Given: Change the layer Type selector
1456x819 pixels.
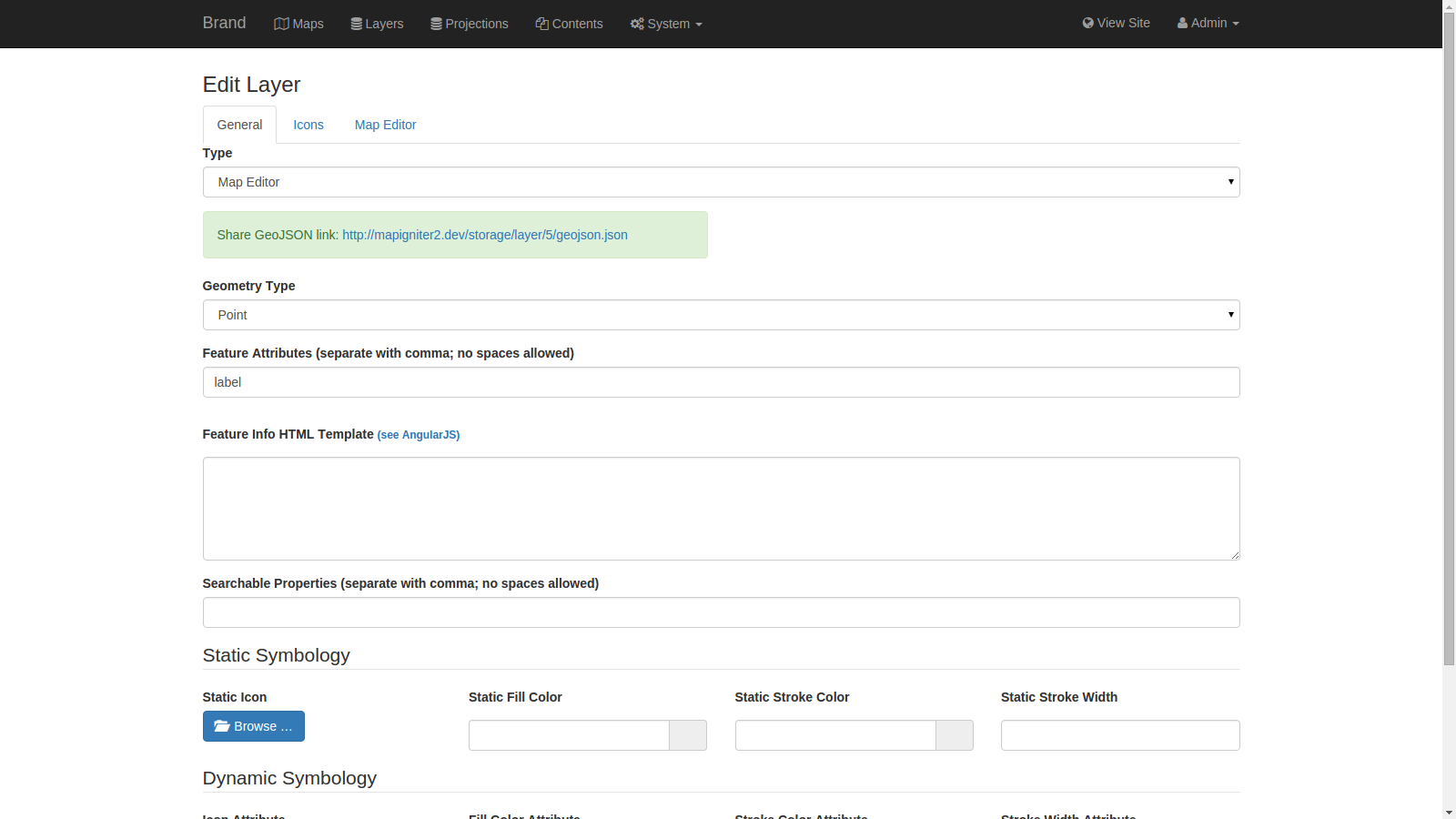Looking at the screenshot, I should pyautogui.click(x=721, y=182).
